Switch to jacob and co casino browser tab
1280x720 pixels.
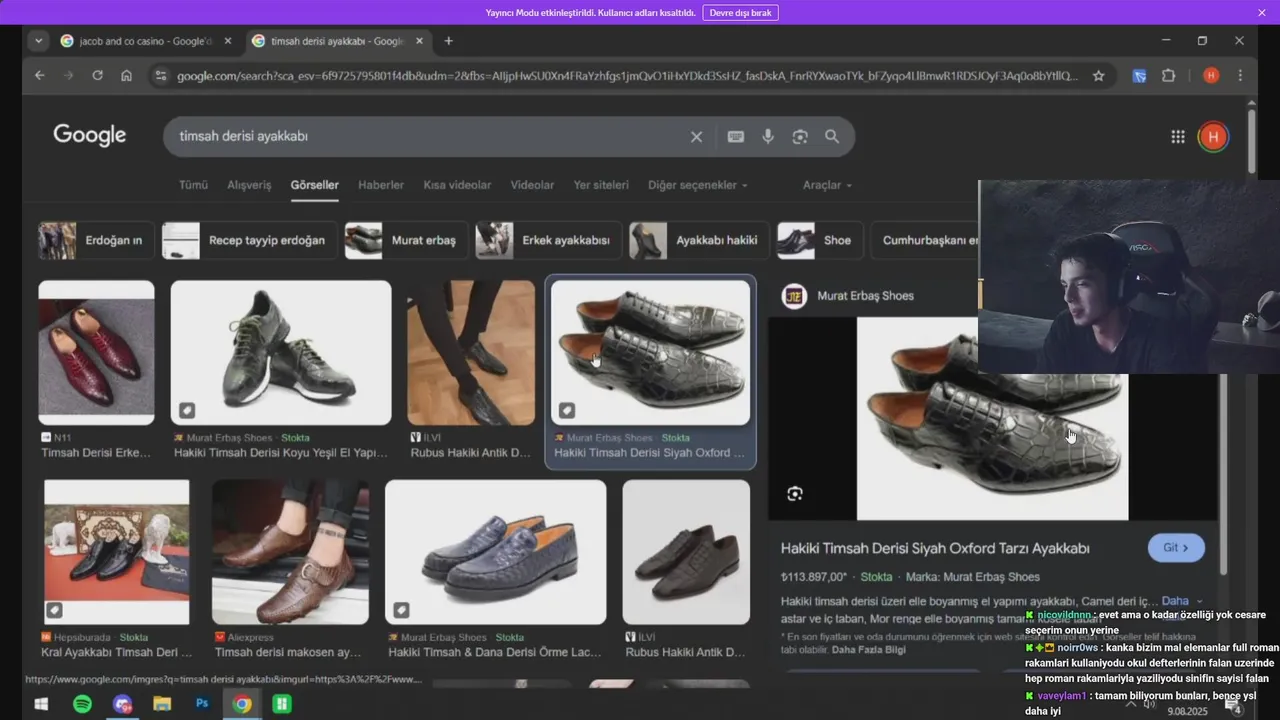[146, 41]
